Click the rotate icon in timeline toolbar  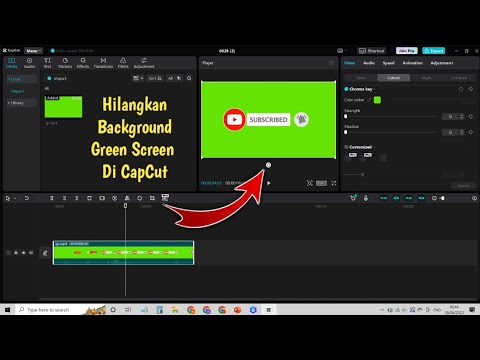[x=140, y=198]
